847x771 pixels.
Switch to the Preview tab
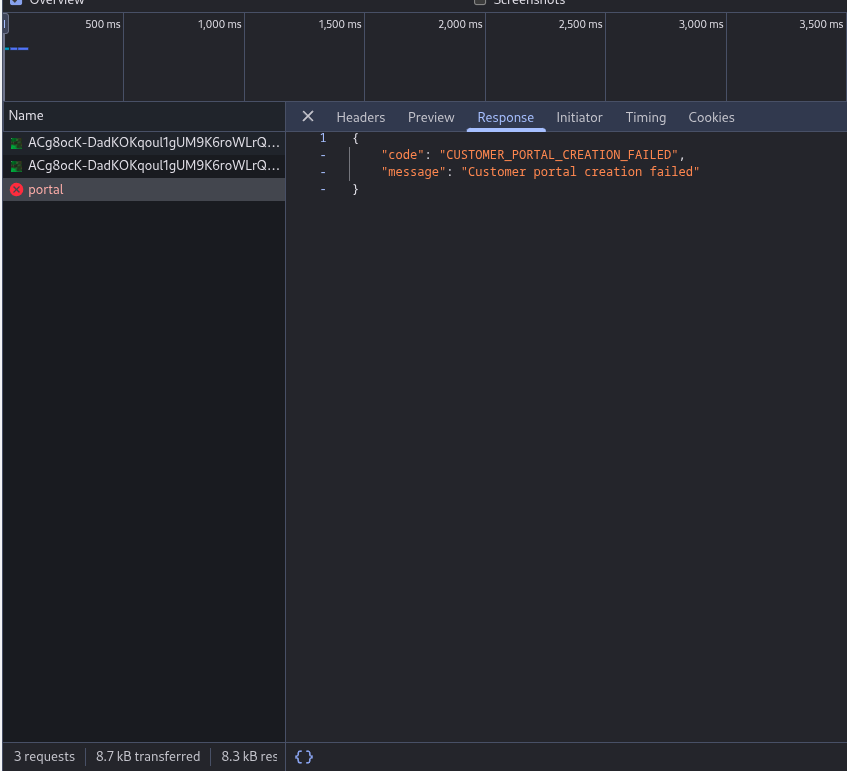(x=431, y=117)
